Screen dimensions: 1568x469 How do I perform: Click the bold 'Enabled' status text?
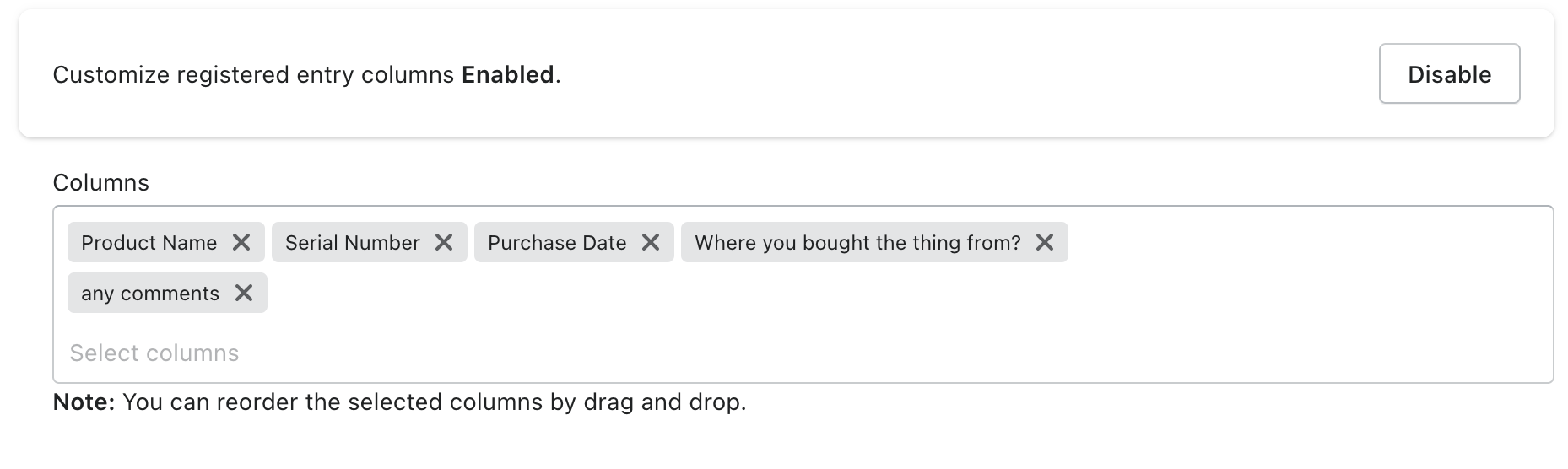click(508, 75)
